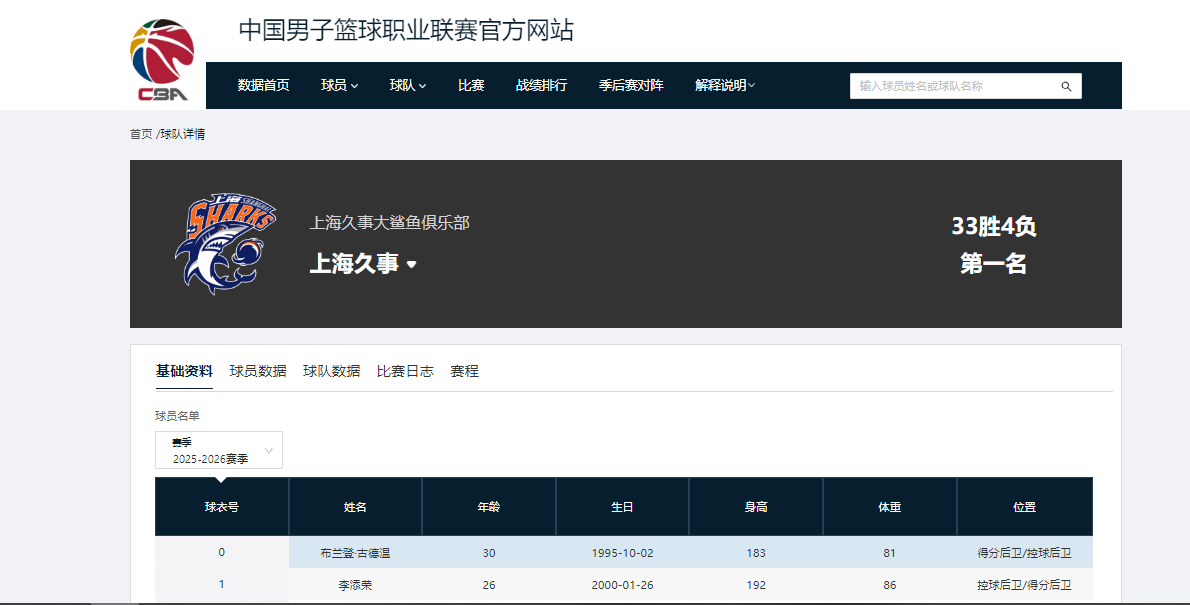Click the CBA league logo
Viewport: 1190px width, 605px height.
[x=162, y=60]
